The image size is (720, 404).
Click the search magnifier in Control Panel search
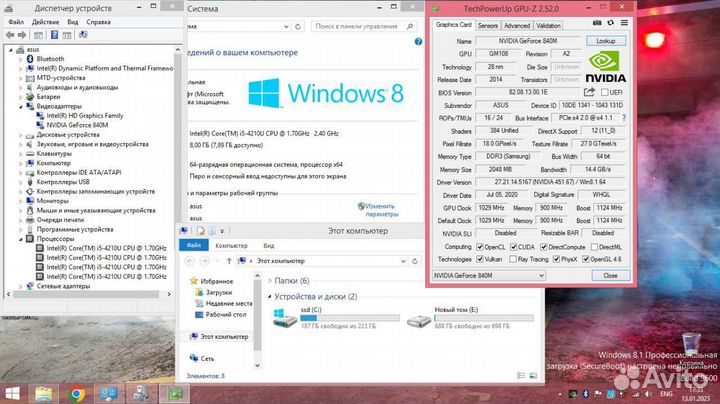tap(410, 27)
